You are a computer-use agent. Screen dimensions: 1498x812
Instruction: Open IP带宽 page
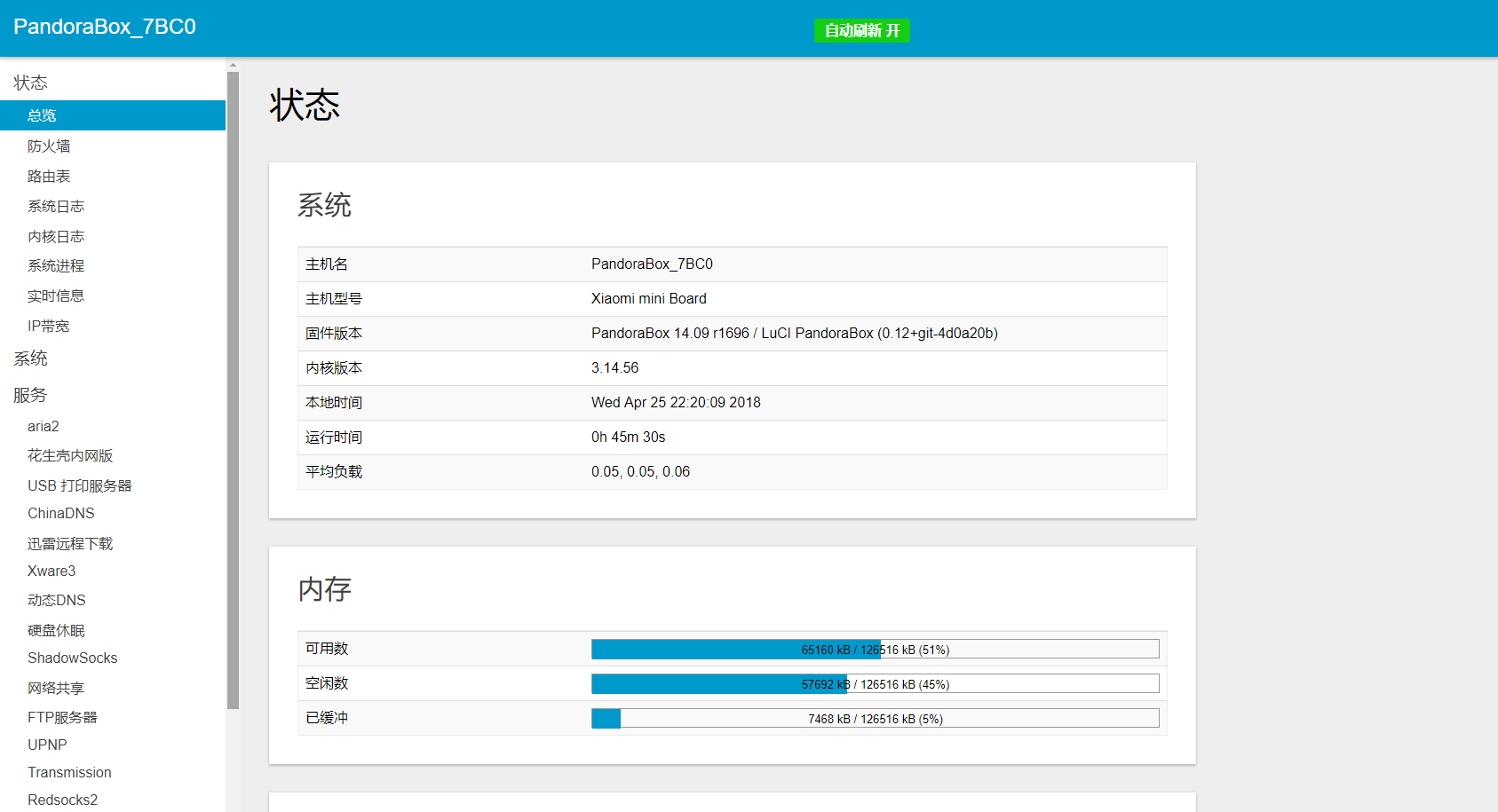pyautogui.click(x=48, y=326)
